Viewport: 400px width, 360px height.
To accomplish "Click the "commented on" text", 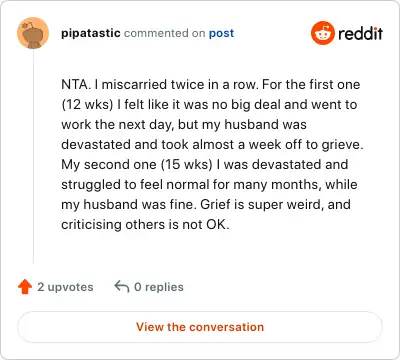I will (164, 33).
